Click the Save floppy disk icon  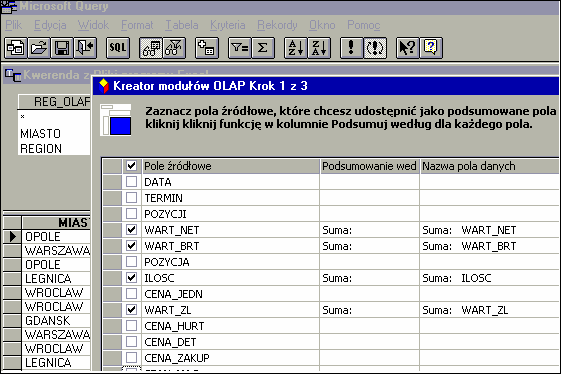(x=62, y=48)
